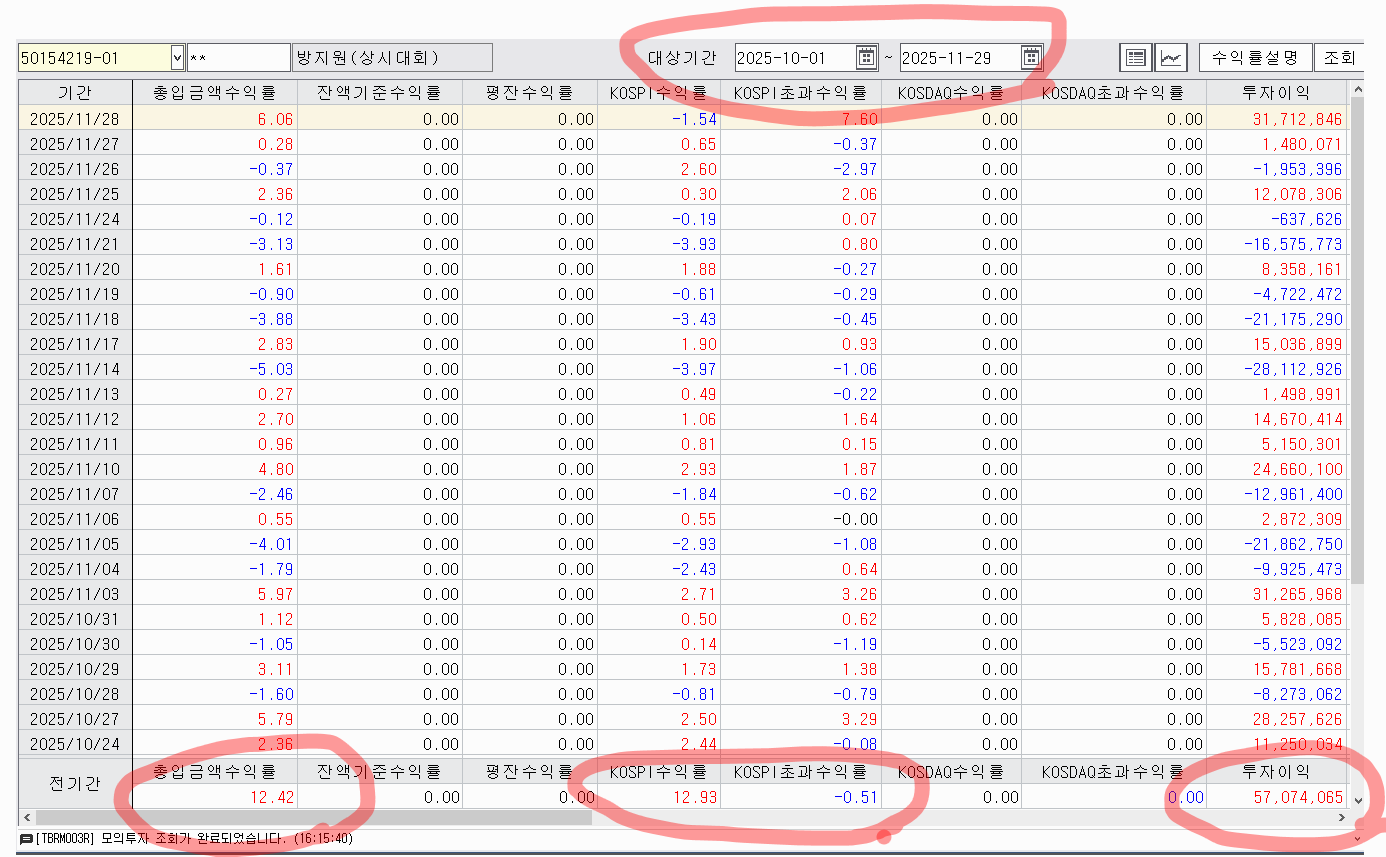The image size is (1386, 857).
Task: Open the start date calendar picker
Action: [866, 57]
